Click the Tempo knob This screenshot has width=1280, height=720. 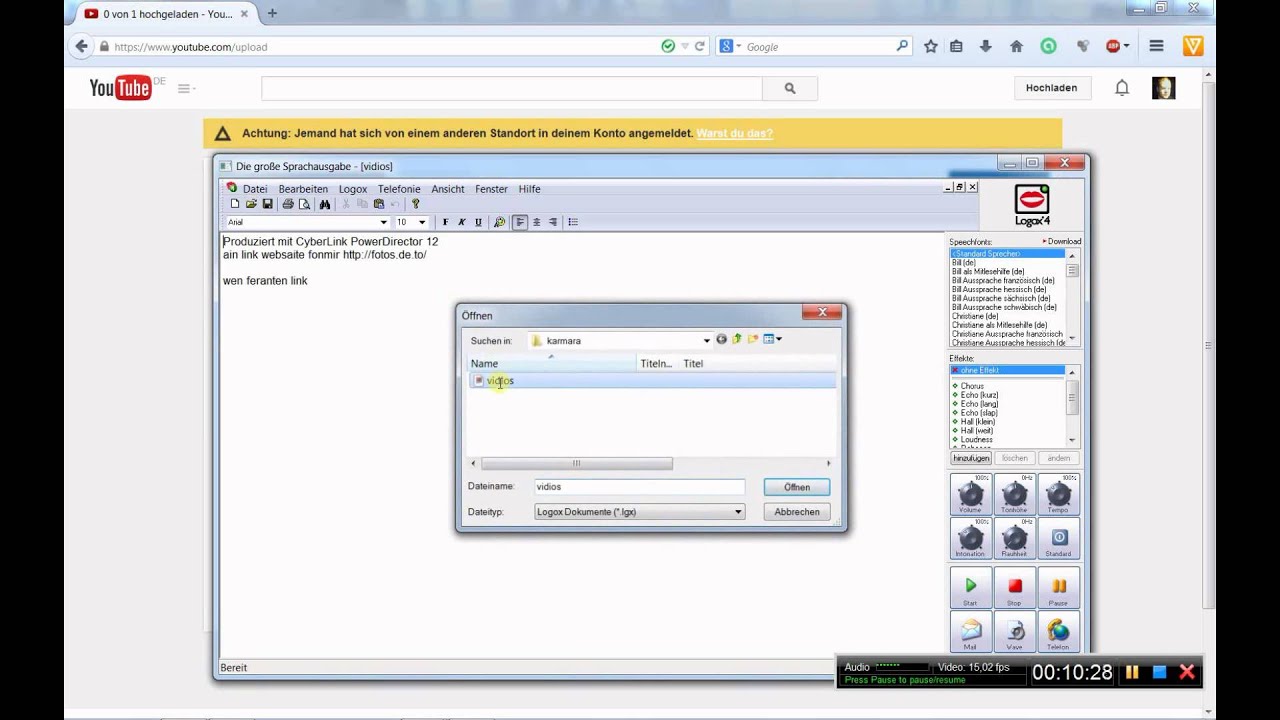(x=1058, y=494)
